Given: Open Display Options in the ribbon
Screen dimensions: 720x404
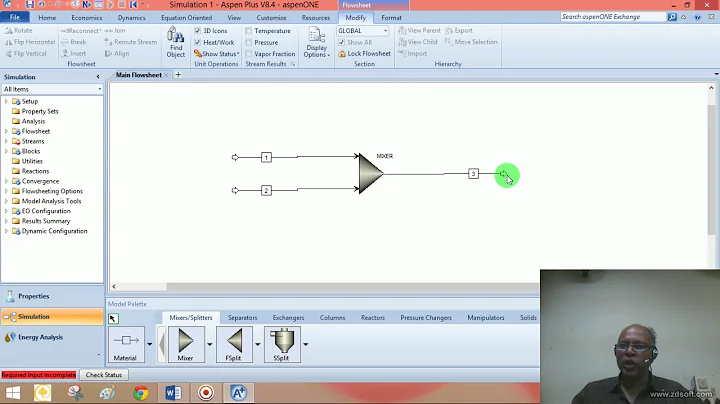Looking at the screenshot, I should pyautogui.click(x=316, y=42).
